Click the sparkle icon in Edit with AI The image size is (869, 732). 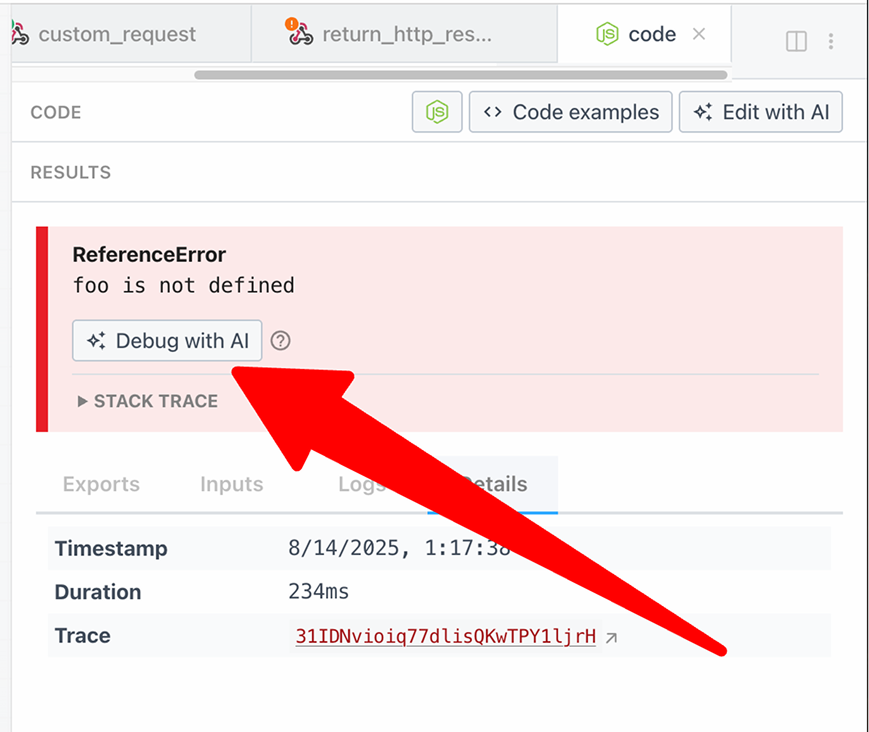pos(703,112)
